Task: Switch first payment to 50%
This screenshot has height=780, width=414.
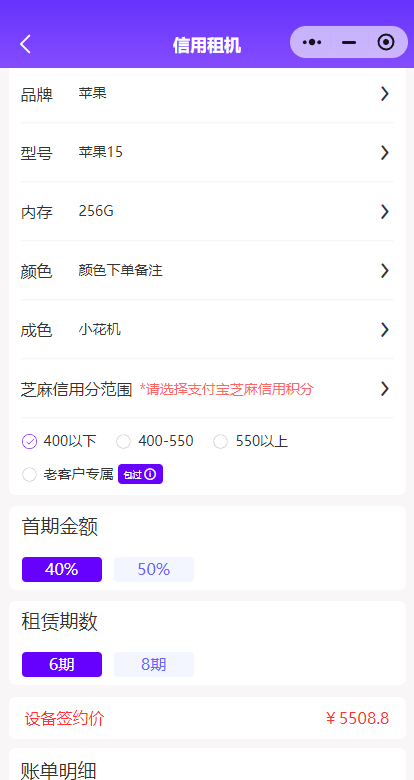Action: [x=154, y=569]
